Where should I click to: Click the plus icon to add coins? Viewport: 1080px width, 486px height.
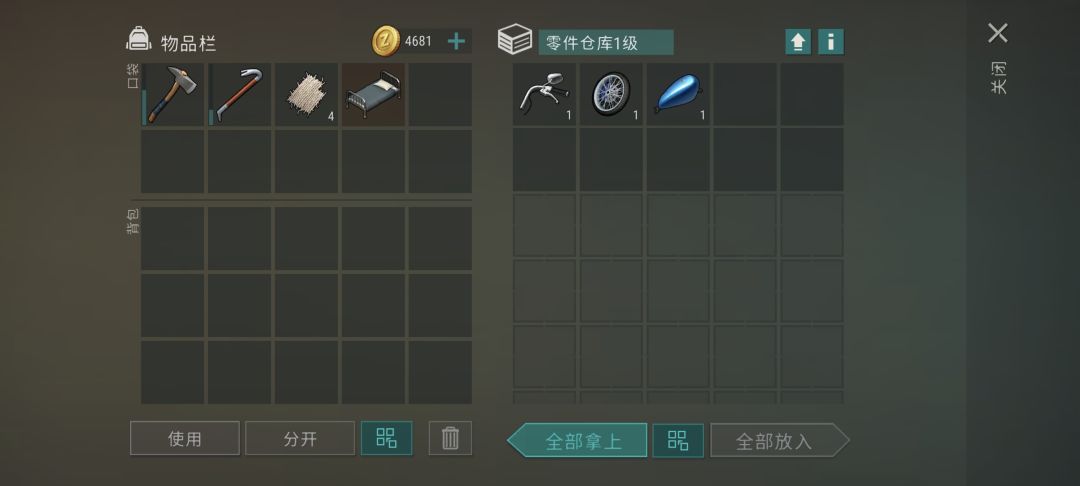pyautogui.click(x=456, y=41)
